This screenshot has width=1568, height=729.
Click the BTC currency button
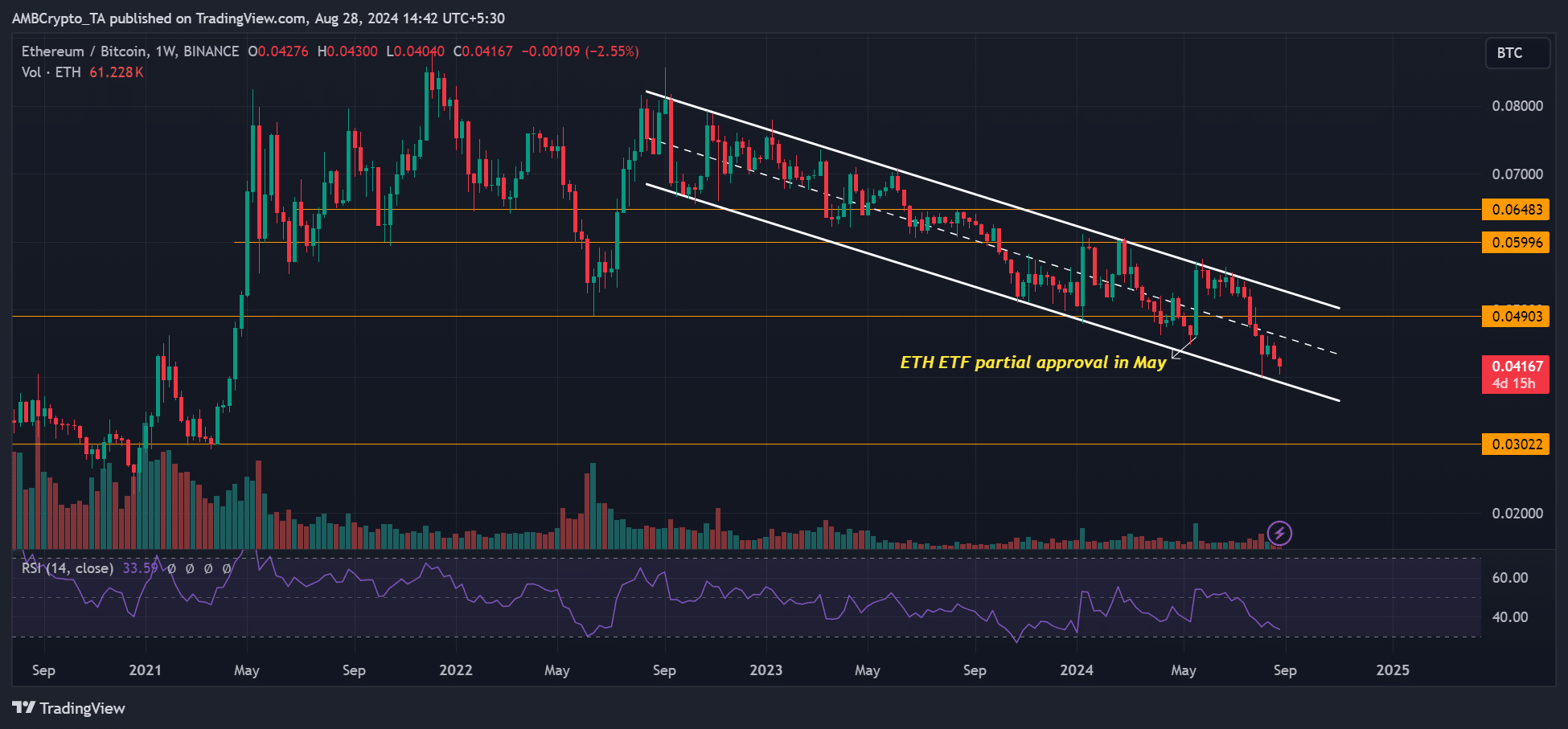(1517, 53)
